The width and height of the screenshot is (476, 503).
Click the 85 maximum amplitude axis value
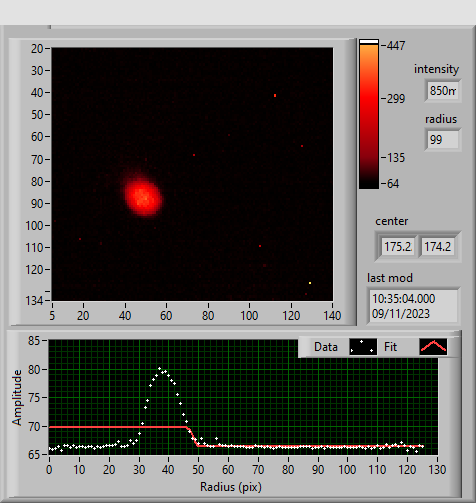click(33, 341)
